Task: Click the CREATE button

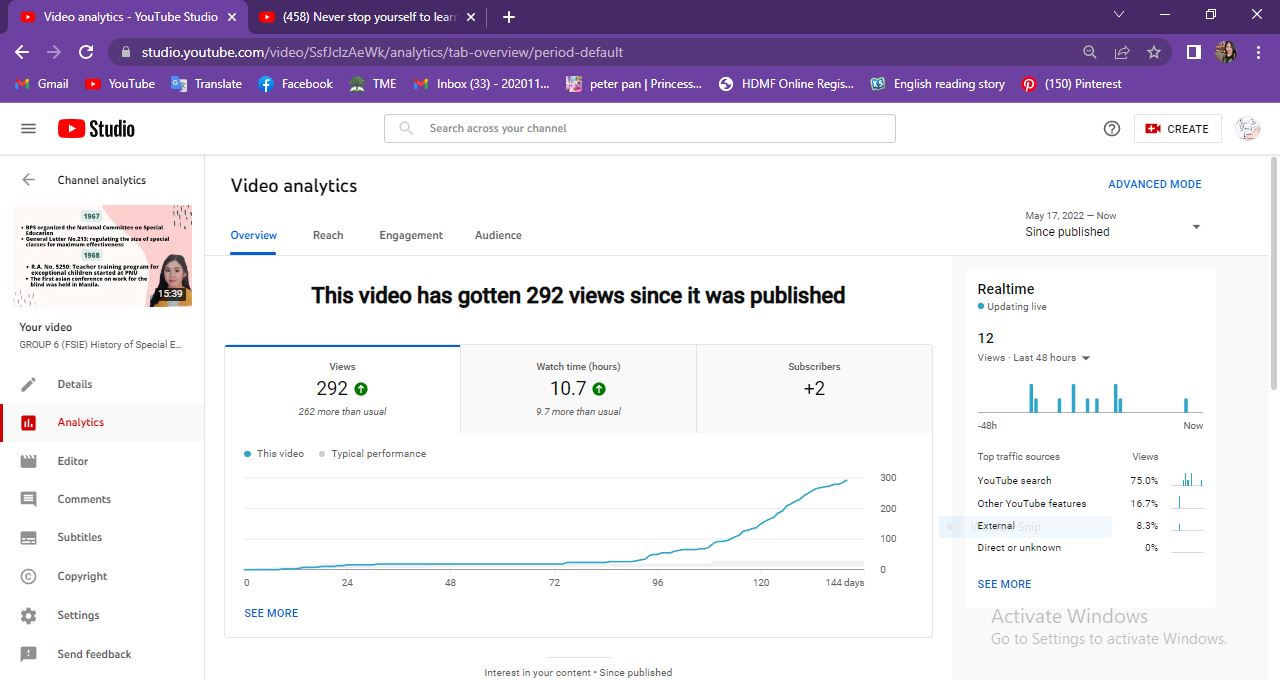Action: pos(1177,129)
